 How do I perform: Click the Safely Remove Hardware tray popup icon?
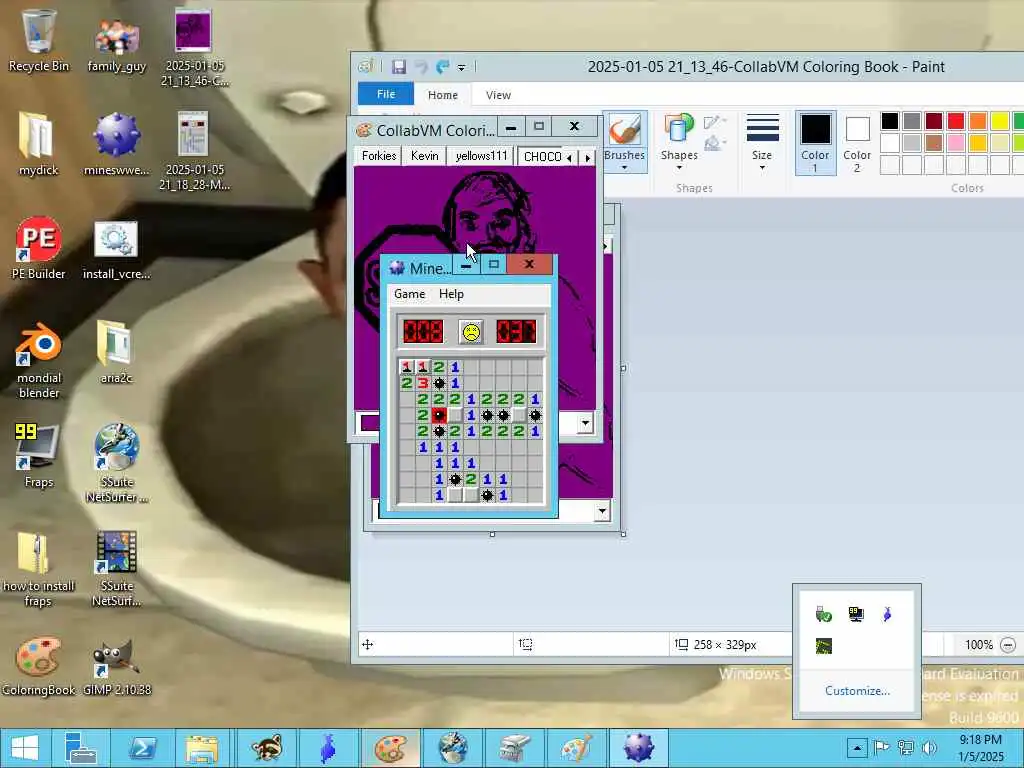(824, 614)
